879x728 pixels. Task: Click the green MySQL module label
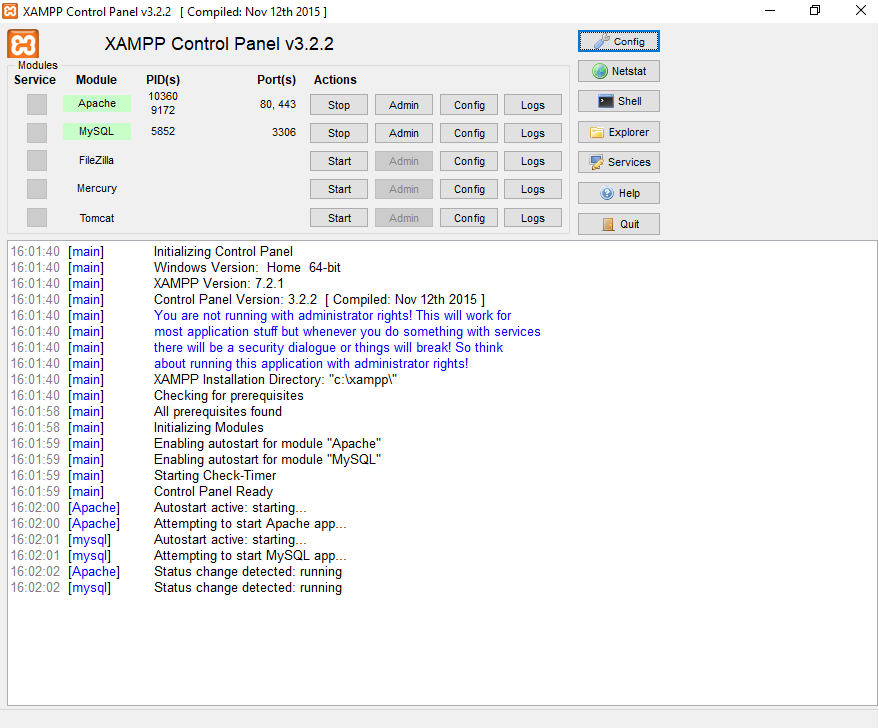click(x=96, y=131)
